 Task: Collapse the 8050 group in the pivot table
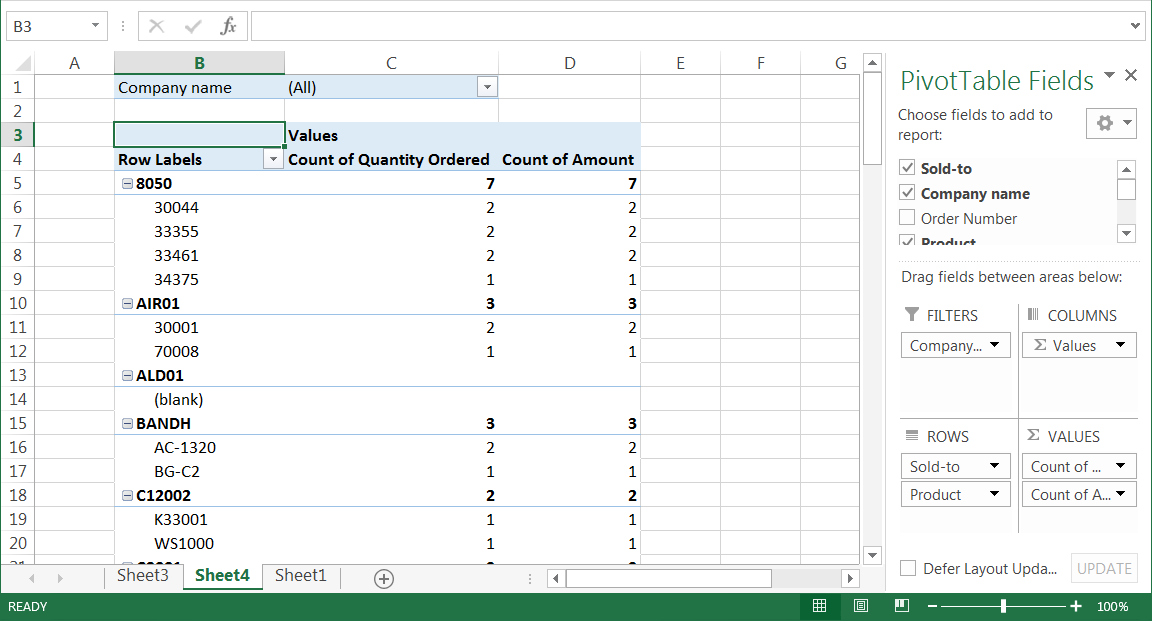[x=126, y=183]
